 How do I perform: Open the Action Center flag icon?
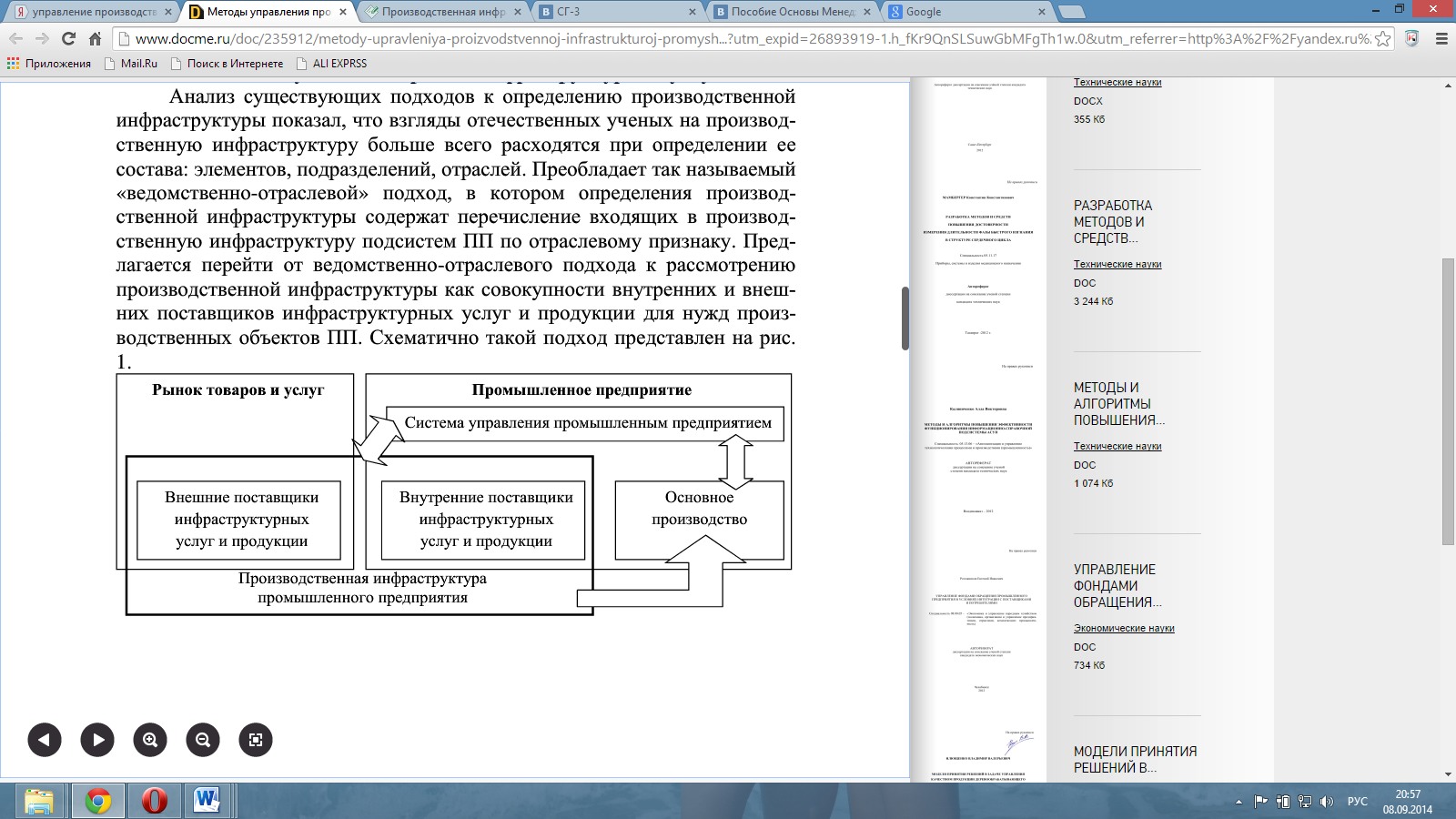point(1261,802)
